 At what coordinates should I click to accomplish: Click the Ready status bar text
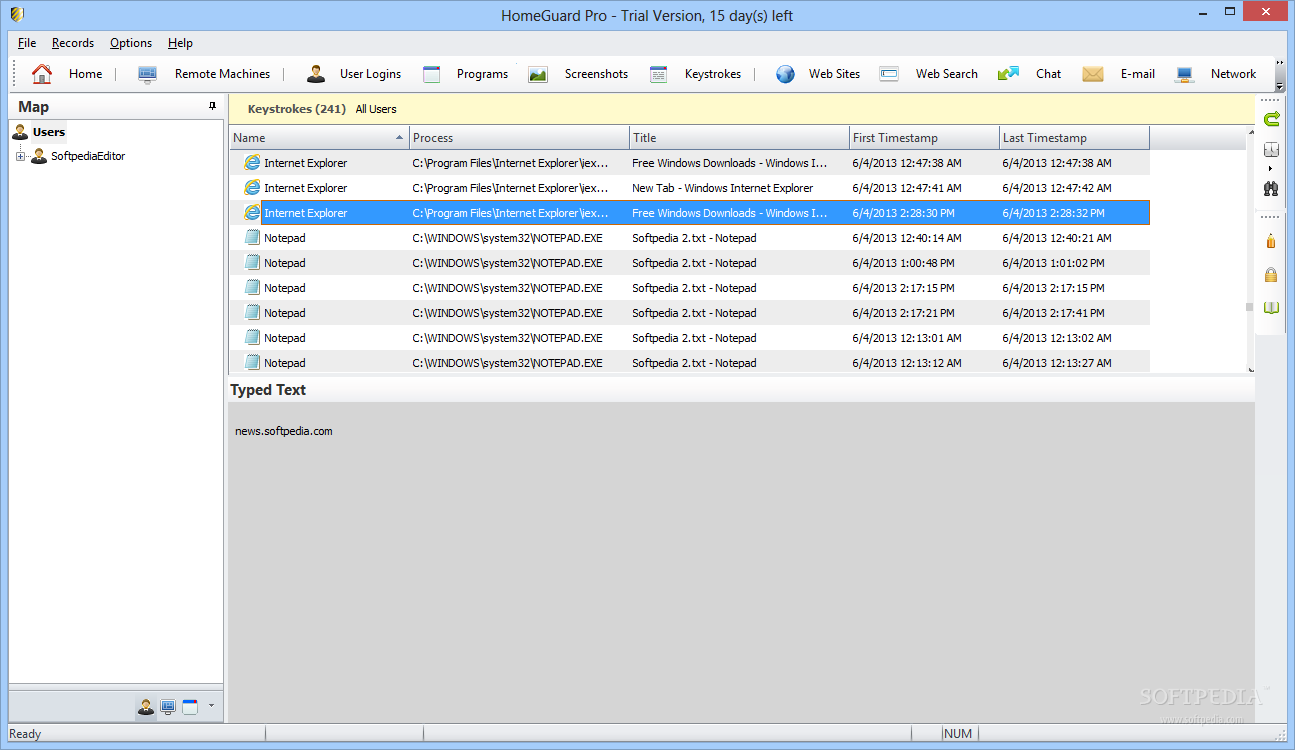pyautogui.click(x=25, y=734)
